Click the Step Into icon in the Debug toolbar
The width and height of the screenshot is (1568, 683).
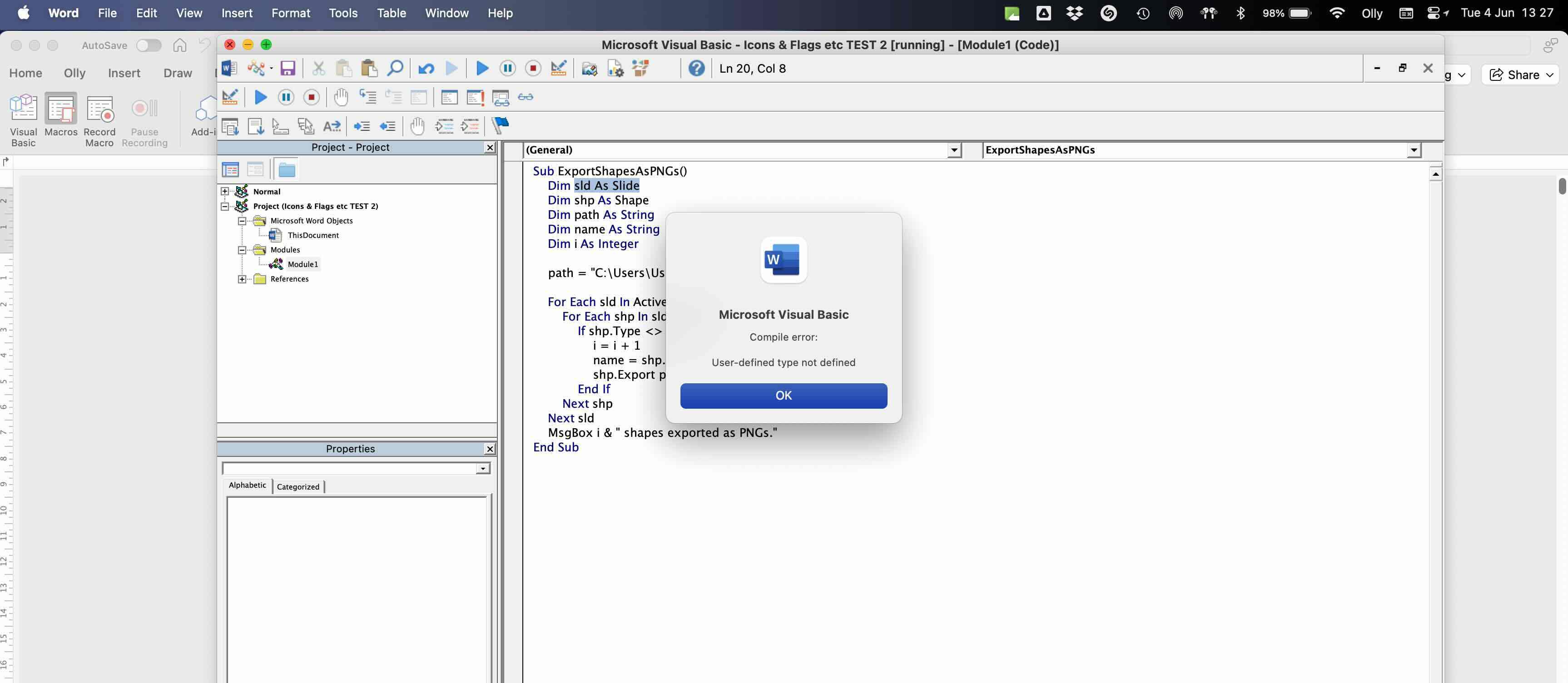pyautogui.click(x=367, y=97)
